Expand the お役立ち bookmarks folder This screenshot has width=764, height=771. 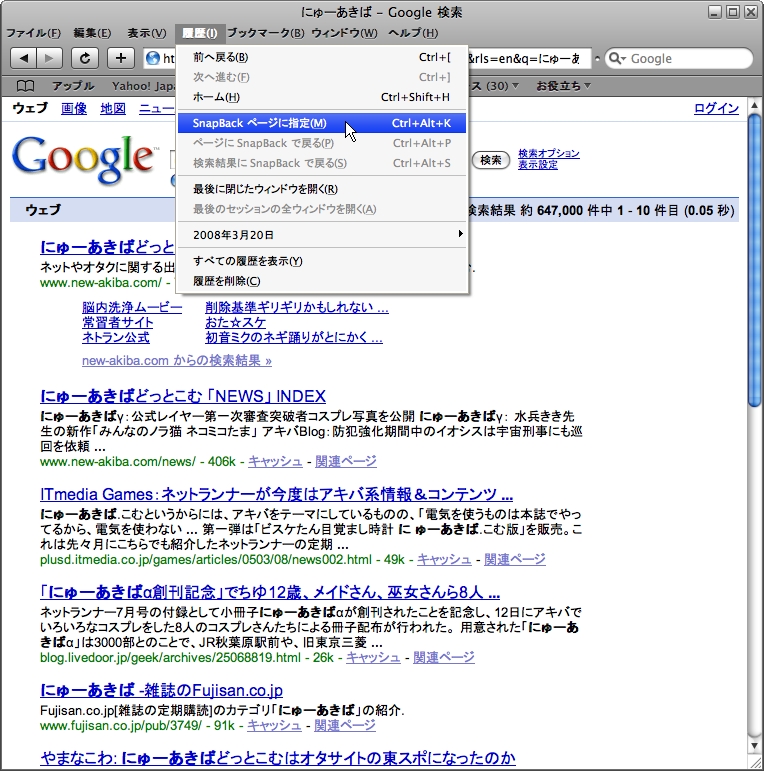pyautogui.click(x=563, y=86)
